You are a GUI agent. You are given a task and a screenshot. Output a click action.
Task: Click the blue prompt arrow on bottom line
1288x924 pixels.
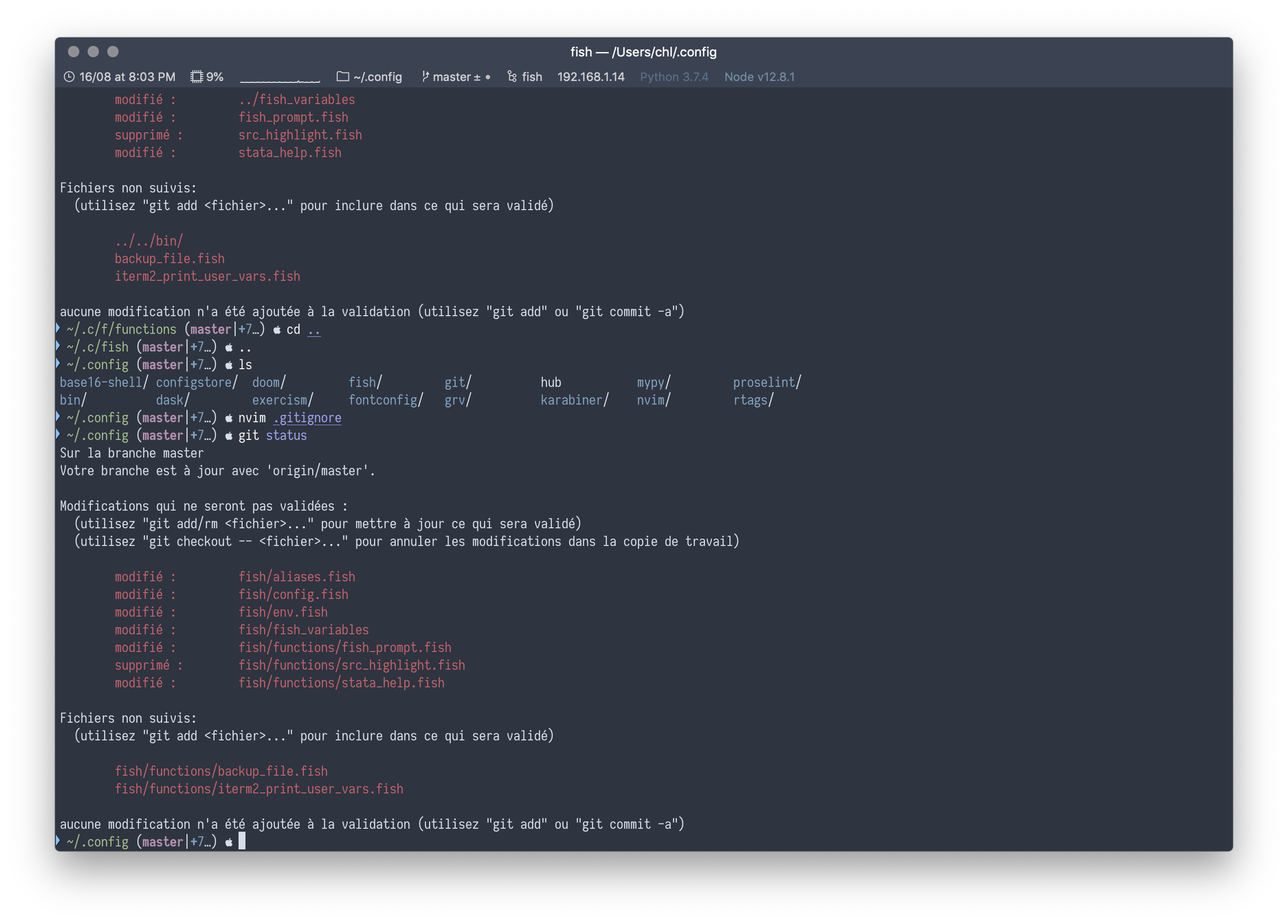58,841
